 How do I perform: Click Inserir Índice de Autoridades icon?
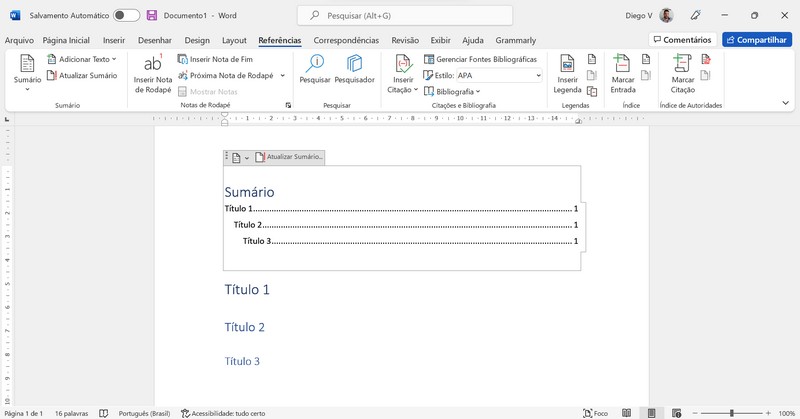pyautogui.click(x=706, y=59)
